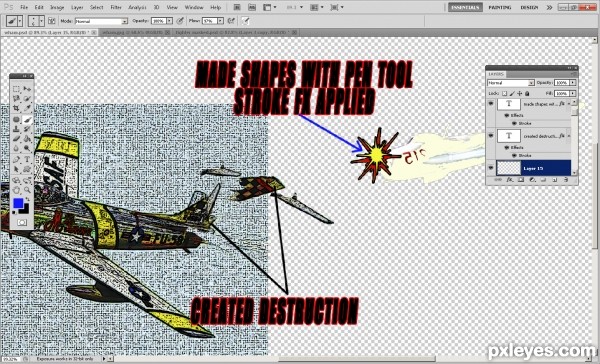Viewport: 600px width, 364px height.
Task: Select the Paint Bucket tool
Action: pyautogui.click(x=27, y=138)
